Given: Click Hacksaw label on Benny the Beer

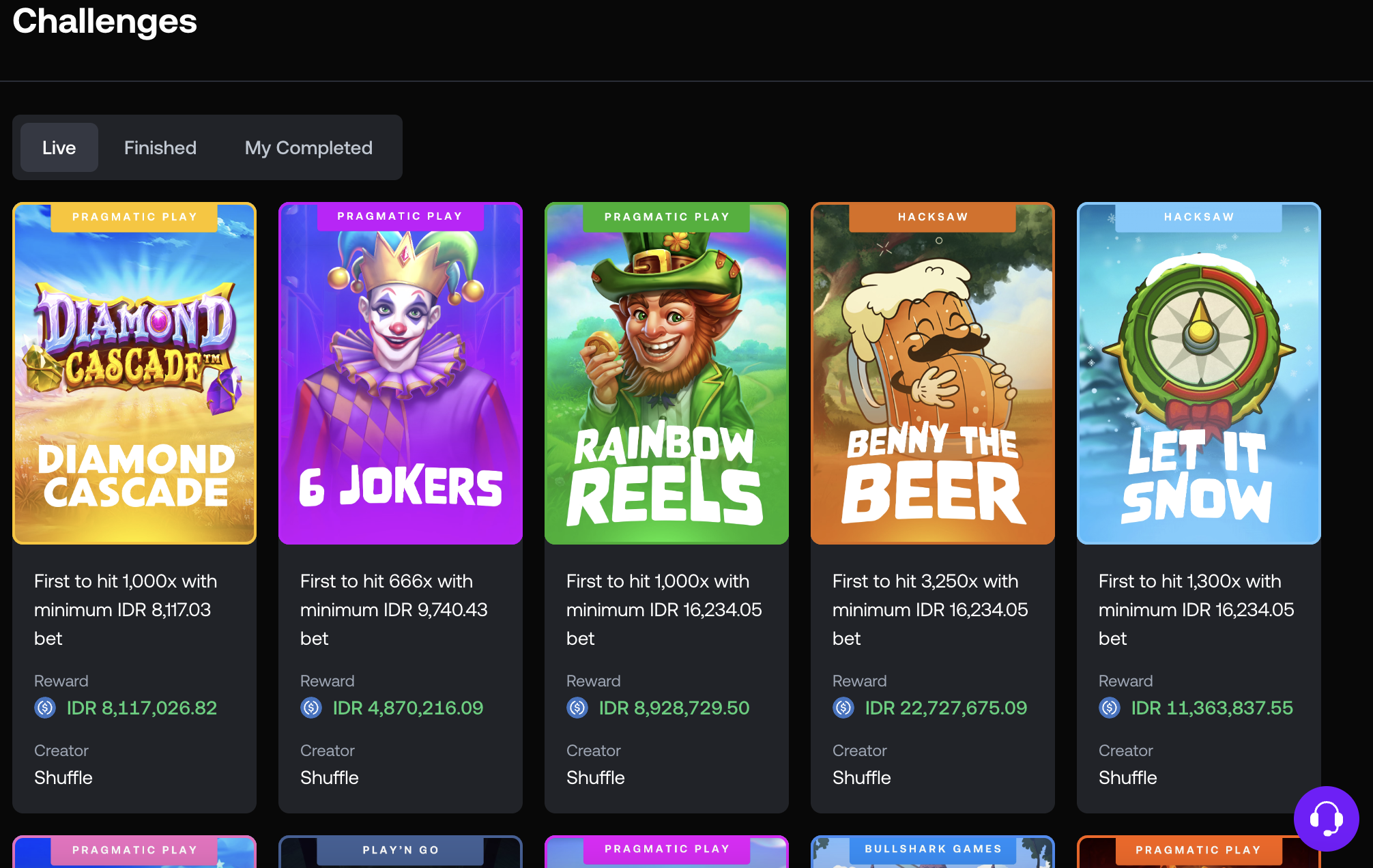Looking at the screenshot, I should pos(933,217).
